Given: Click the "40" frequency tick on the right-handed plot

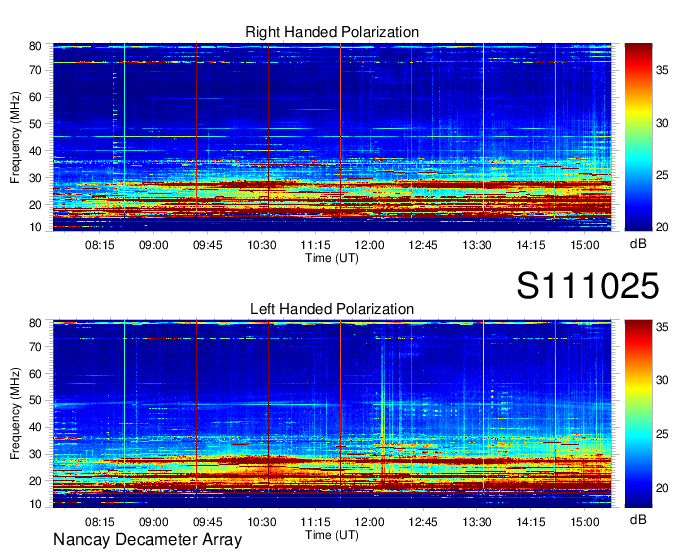Looking at the screenshot, I should pyautogui.click(x=35, y=151).
